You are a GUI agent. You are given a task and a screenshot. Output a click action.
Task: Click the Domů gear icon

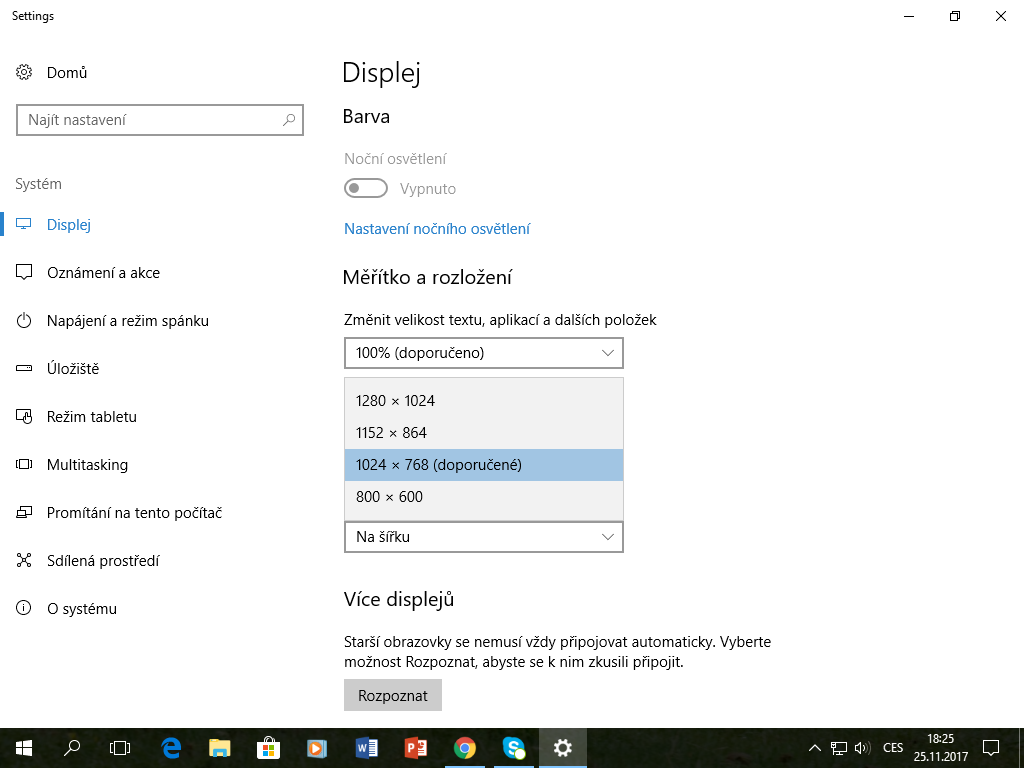24,72
